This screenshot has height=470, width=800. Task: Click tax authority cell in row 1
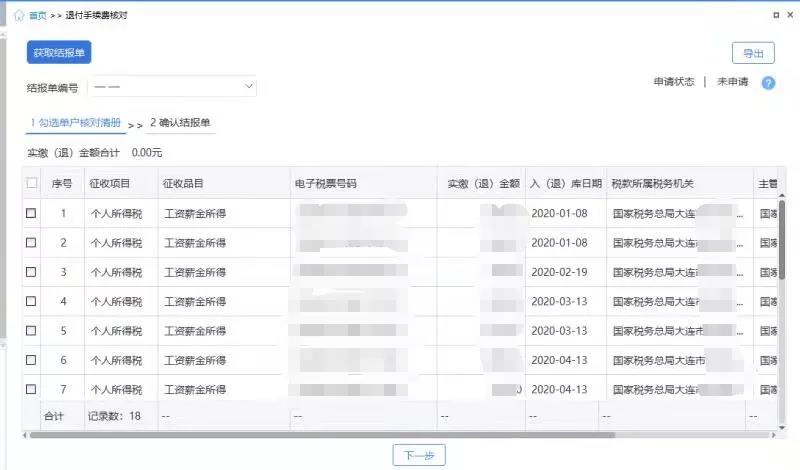click(678, 213)
